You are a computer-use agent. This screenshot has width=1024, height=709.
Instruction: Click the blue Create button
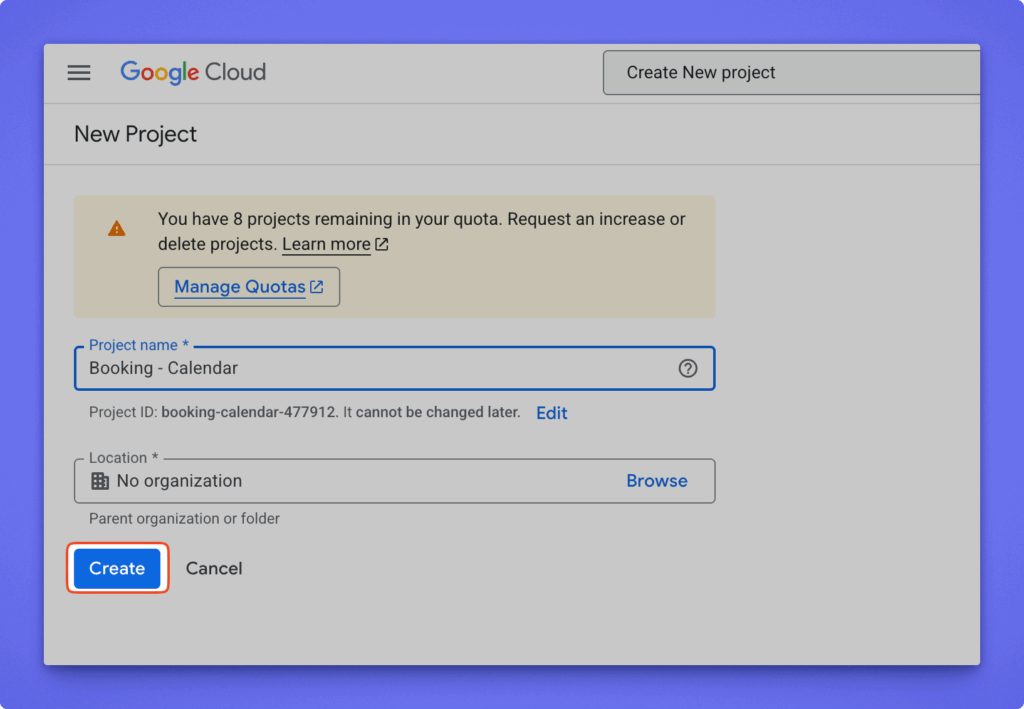click(117, 568)
